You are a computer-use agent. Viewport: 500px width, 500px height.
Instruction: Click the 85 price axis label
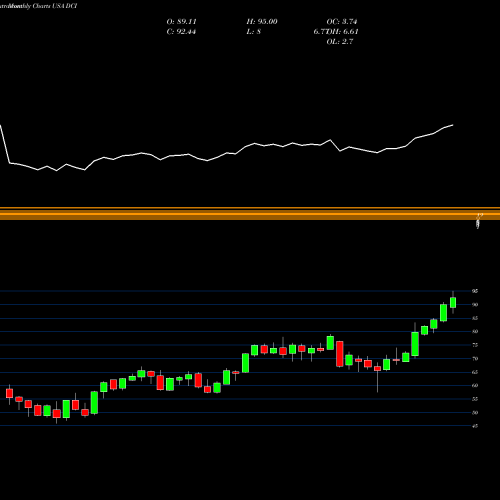coord(475,318)
